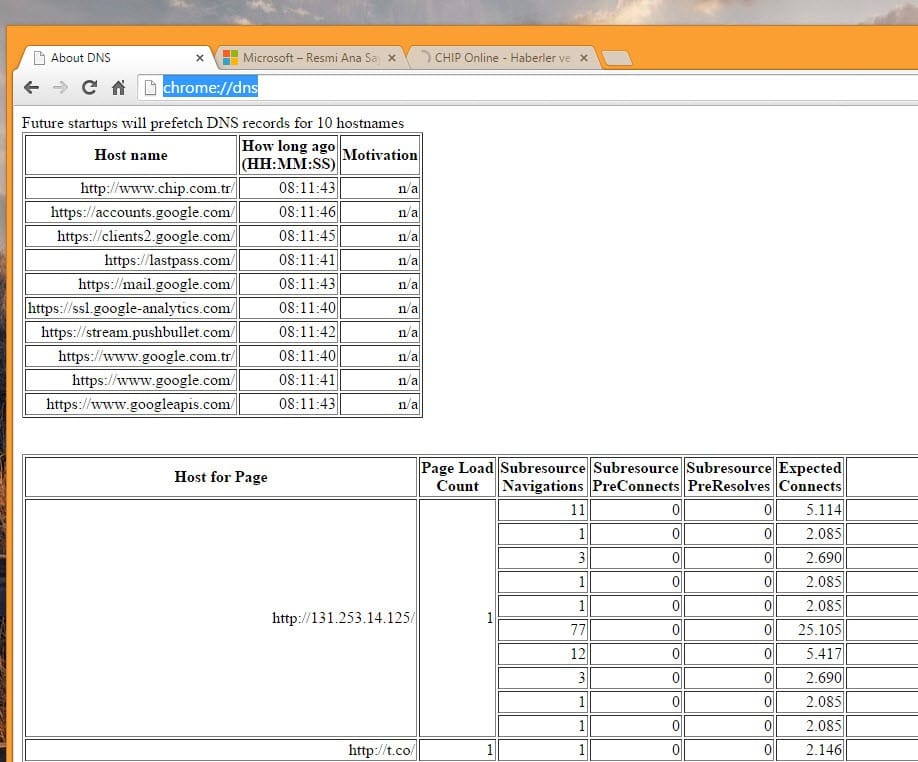Click the 2.146 Expected Connects value for t.co

pos(810,750)
